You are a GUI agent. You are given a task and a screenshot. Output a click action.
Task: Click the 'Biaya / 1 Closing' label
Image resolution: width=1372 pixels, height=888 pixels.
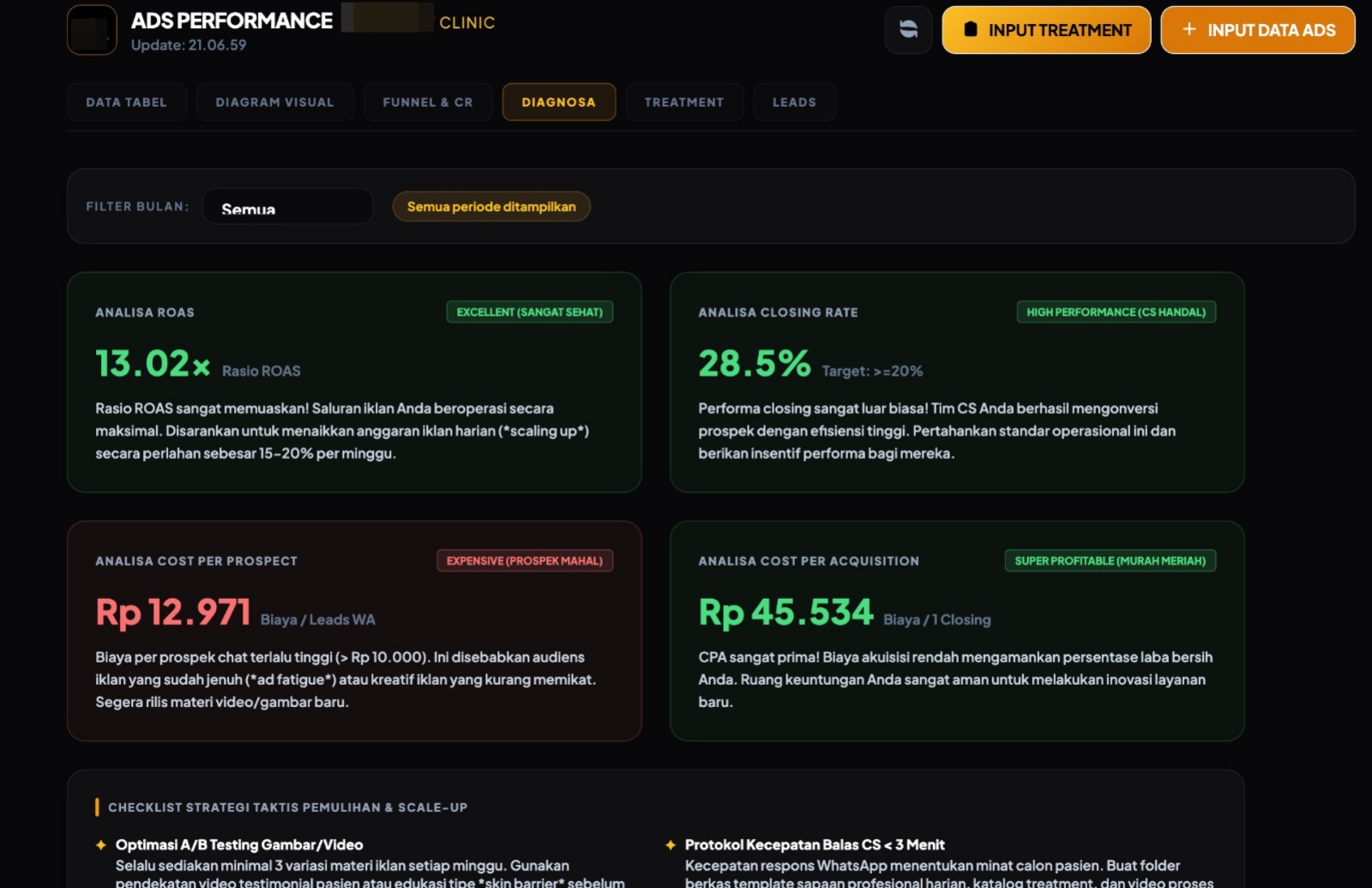[937, 620]
